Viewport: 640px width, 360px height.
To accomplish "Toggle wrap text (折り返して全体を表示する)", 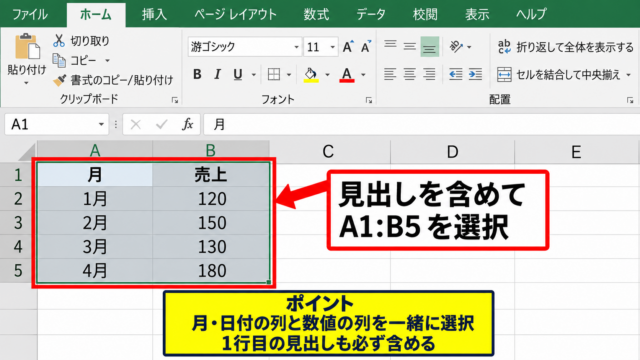I will (x=565, y=47).
